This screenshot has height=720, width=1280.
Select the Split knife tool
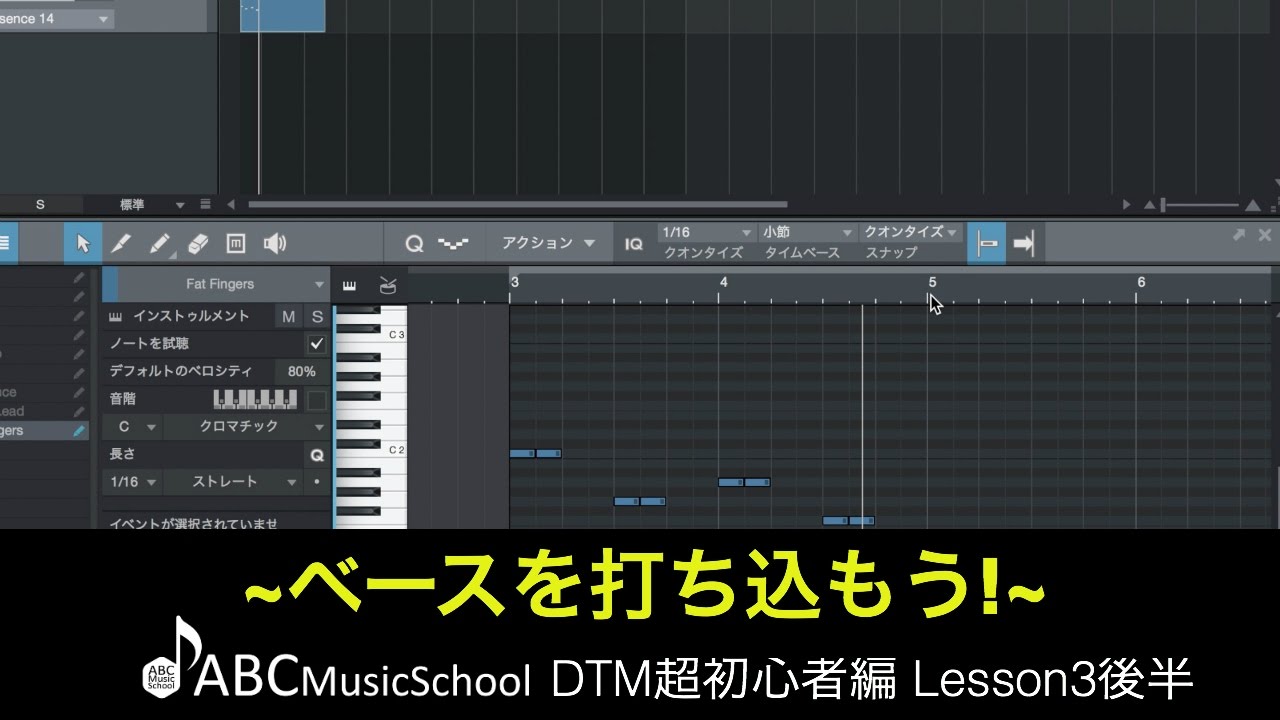coord(121,243)
